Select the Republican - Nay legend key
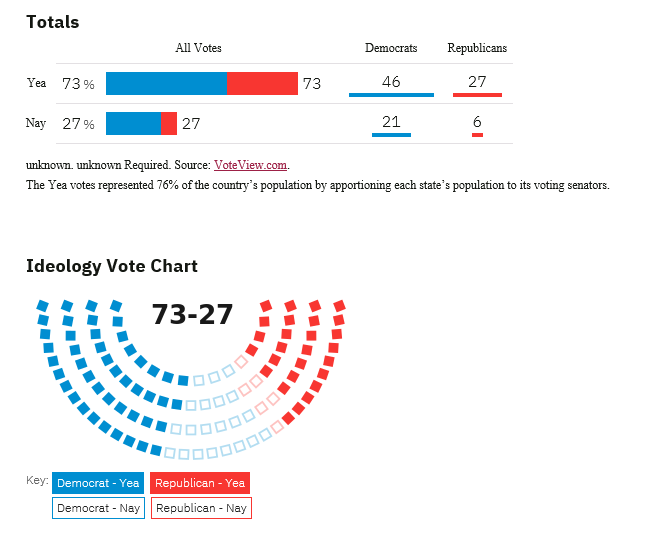 pos(201,508)
